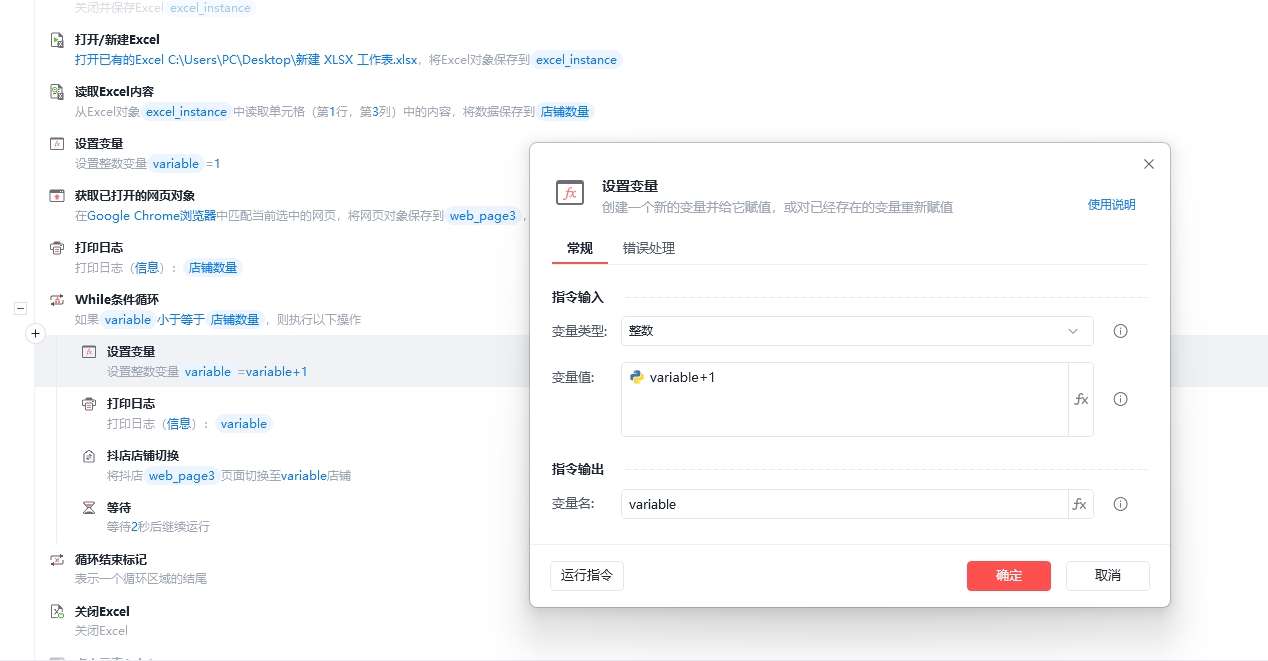The width and height of the screenshot is (1268, 661).
Task: Click the fx icon beside variable value field
Action: coord(1081,399)
